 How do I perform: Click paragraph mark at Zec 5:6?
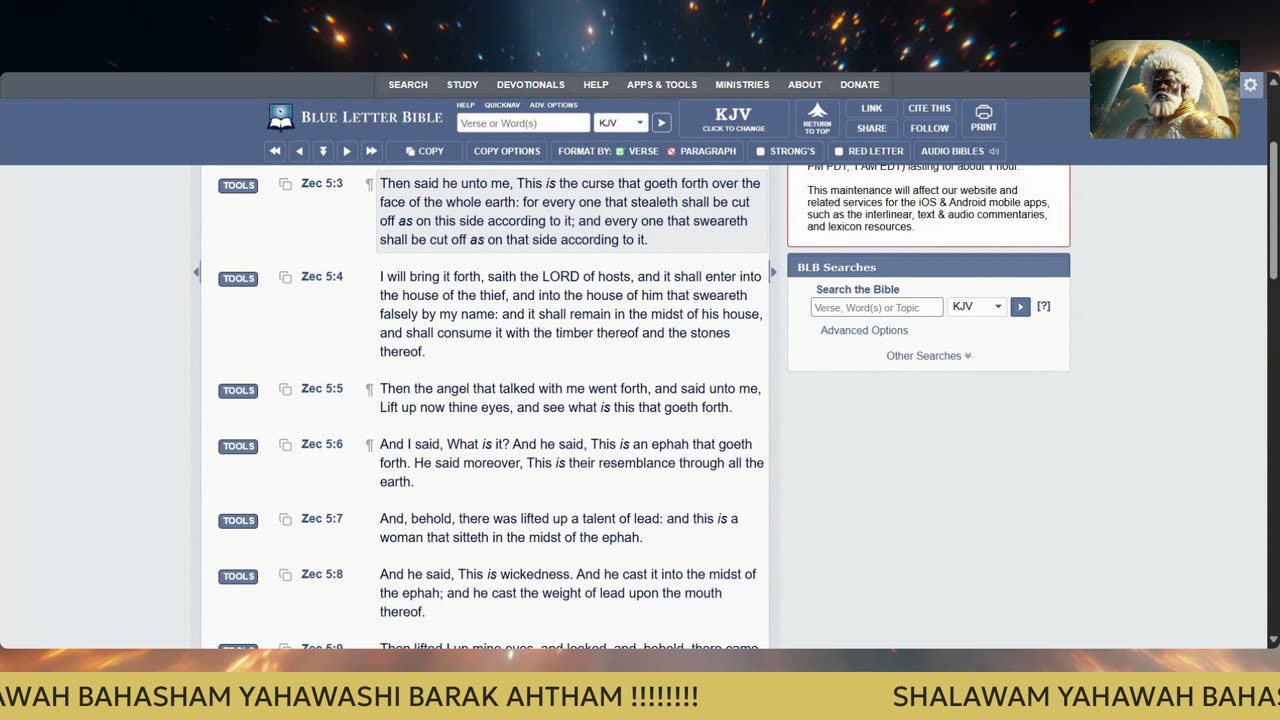[x=369, y=445]
